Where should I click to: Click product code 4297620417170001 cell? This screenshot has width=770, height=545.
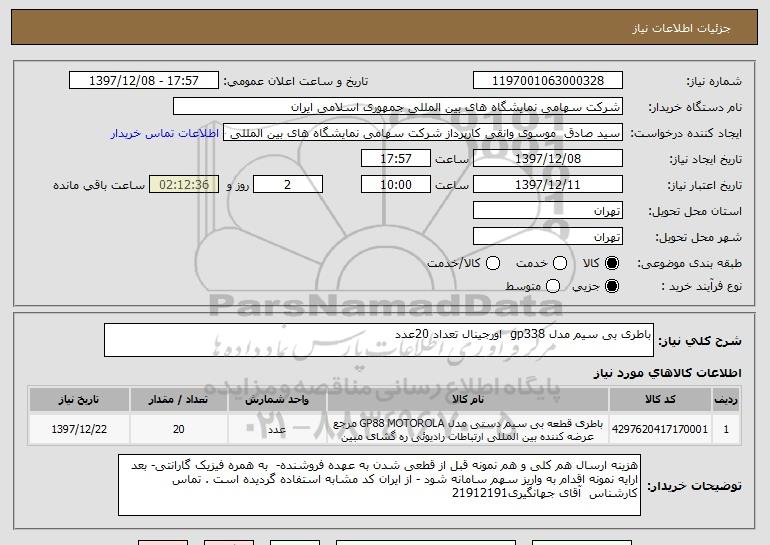click(x=660, y=429)
